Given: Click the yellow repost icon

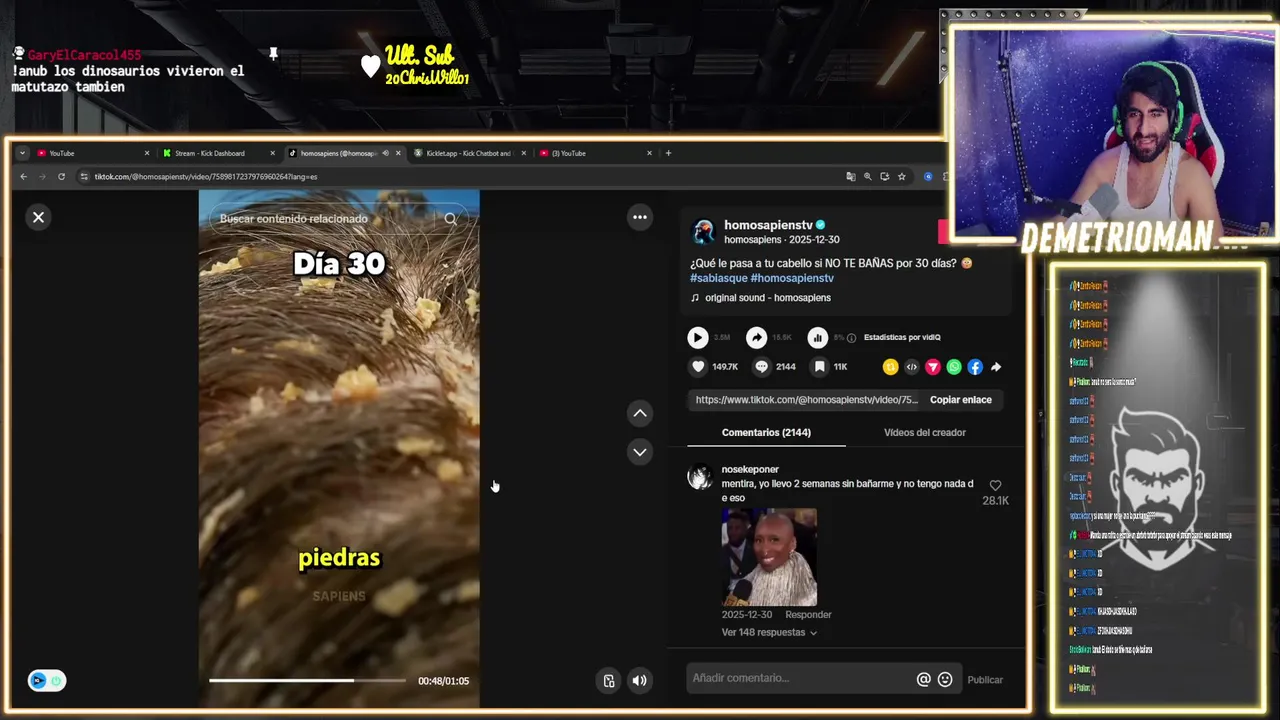Looking at the screenshot, I should (x=890, y=367).
